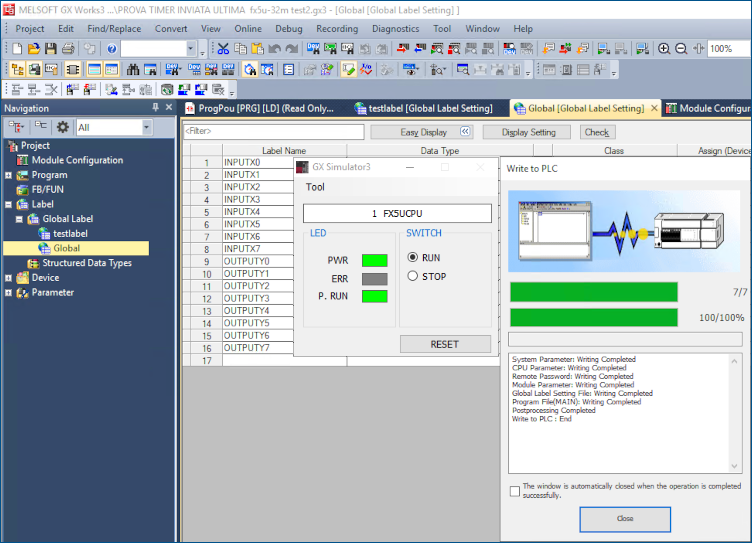This screenshot has width=752, height=543.
Task: Click the Copy icon
Action: [240, 48]
